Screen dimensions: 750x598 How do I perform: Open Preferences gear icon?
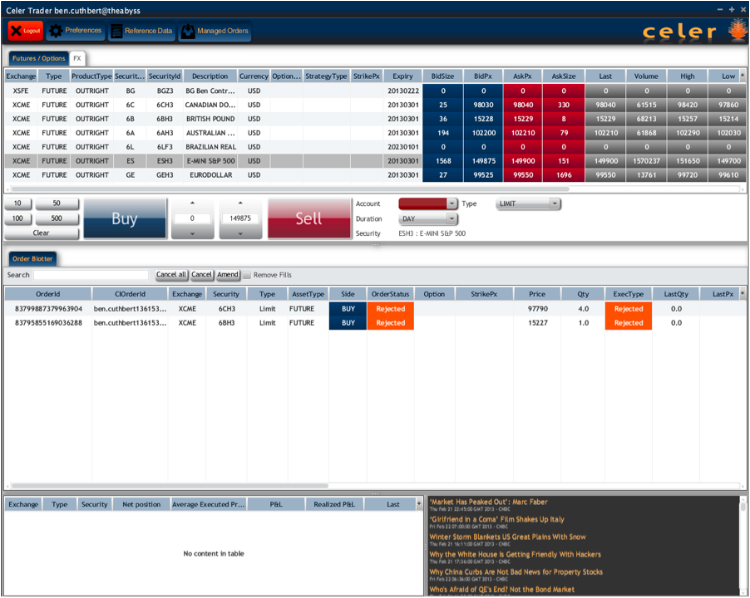55,31
